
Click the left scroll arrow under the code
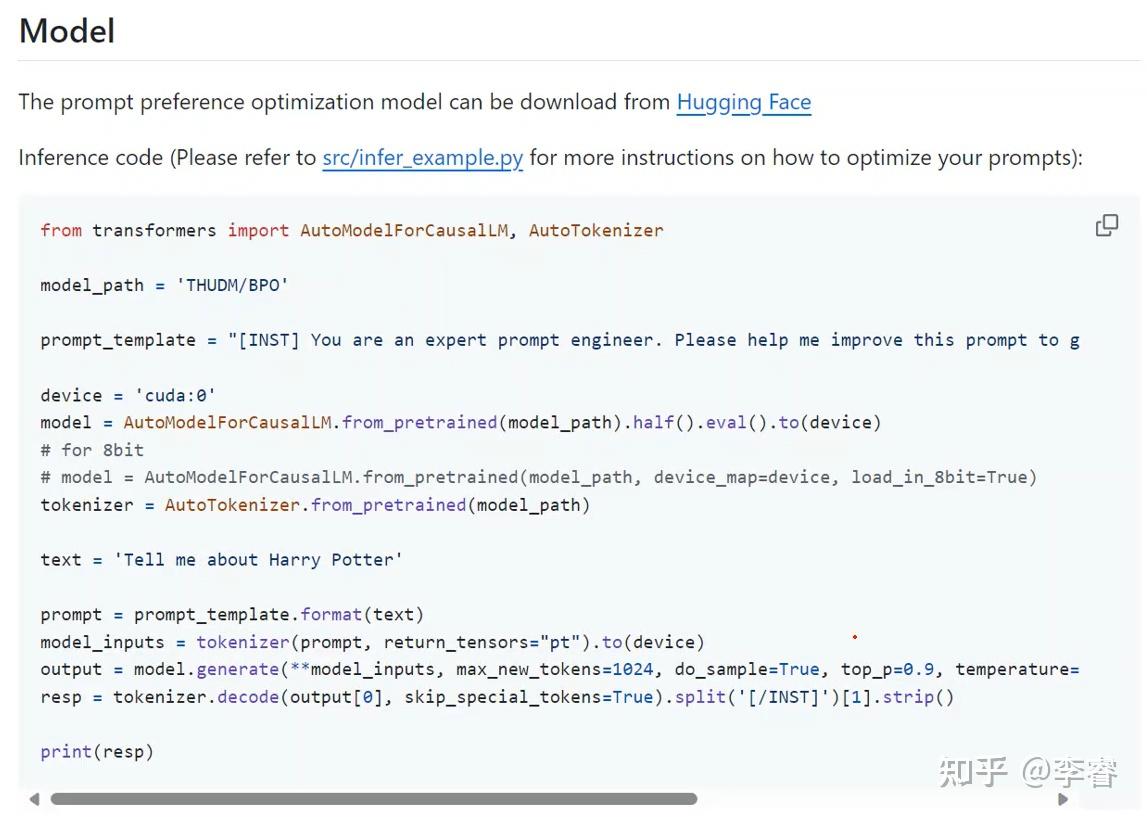point(34,799)
